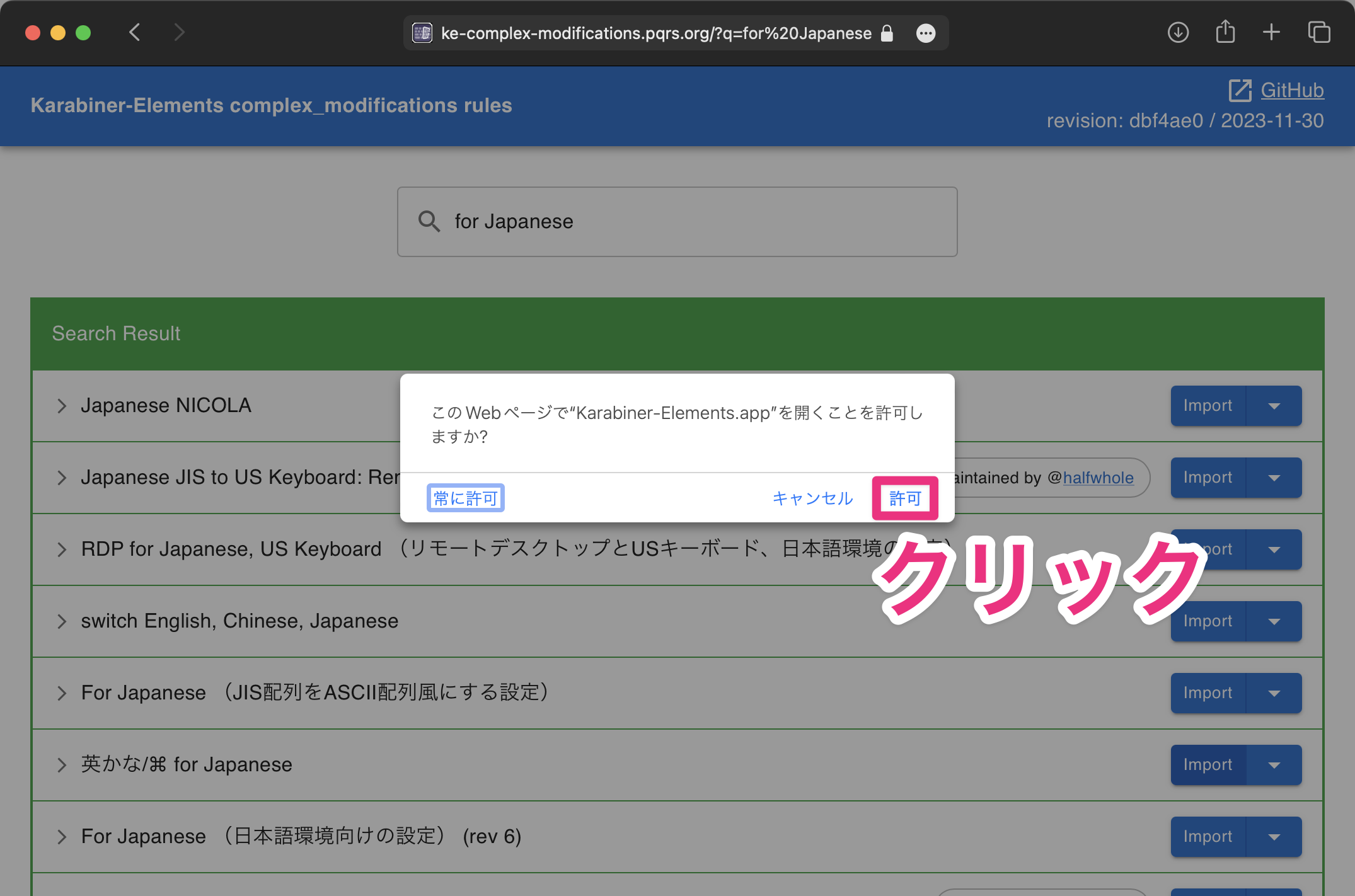
Task: Open the GitHub link
Action: [x=1291, y=89]
